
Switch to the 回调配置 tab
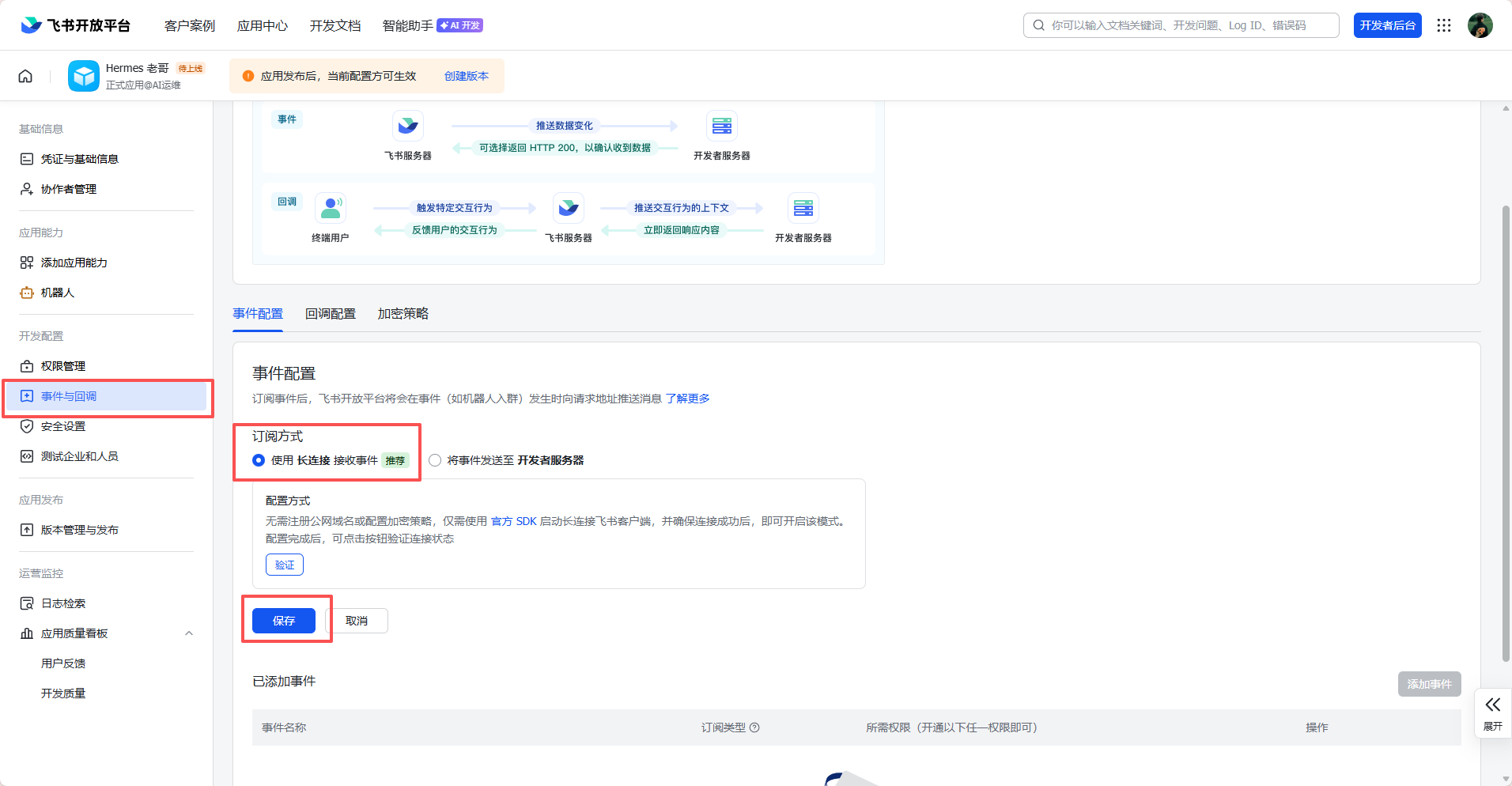tap(331, 314)
